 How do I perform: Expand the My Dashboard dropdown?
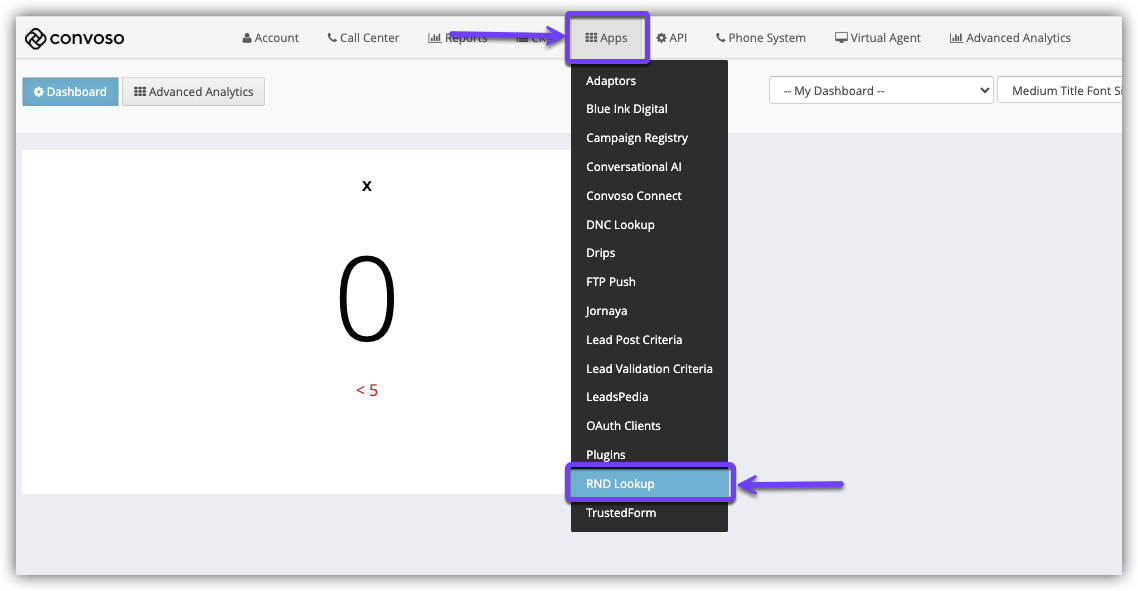(x=880, y=91)
